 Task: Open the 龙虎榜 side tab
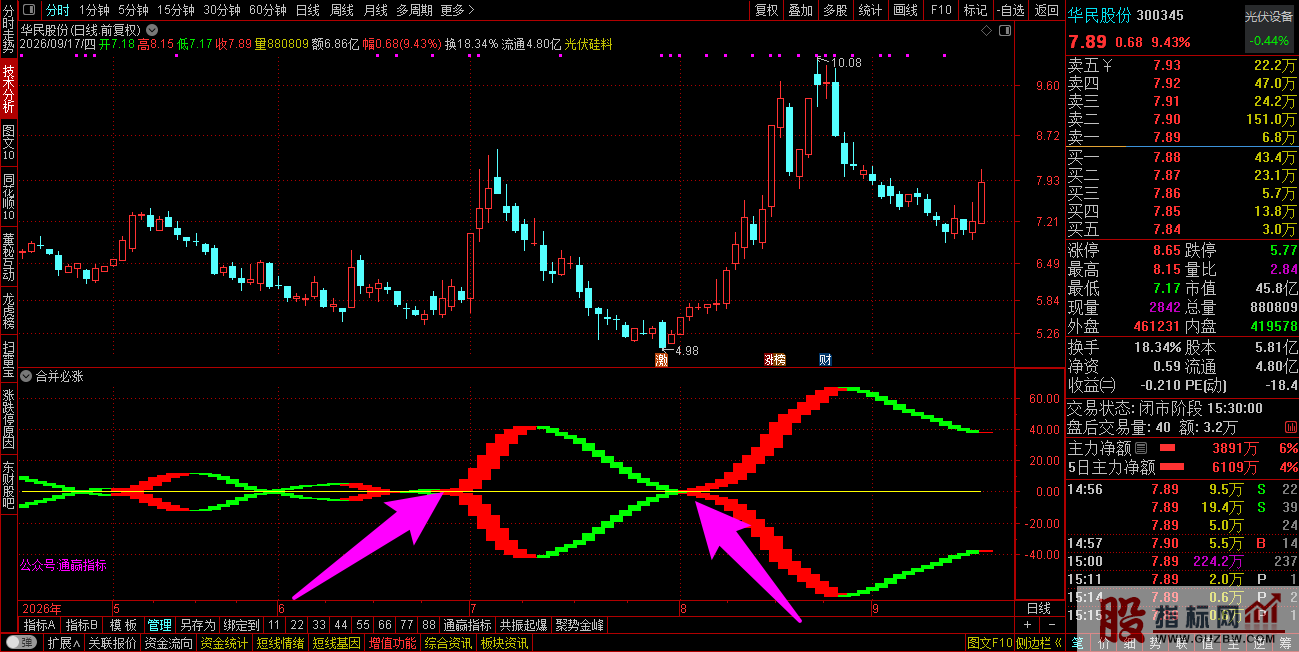click(9, 311)
